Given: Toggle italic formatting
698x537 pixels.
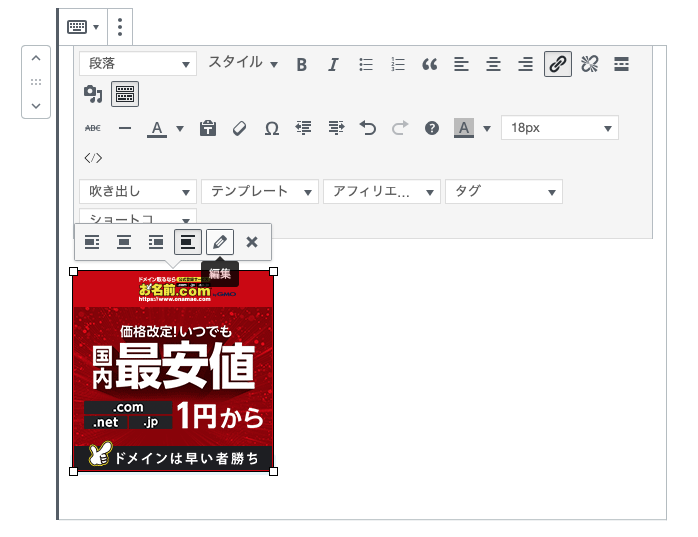Looking at the screenshot, I should point(333,65).
